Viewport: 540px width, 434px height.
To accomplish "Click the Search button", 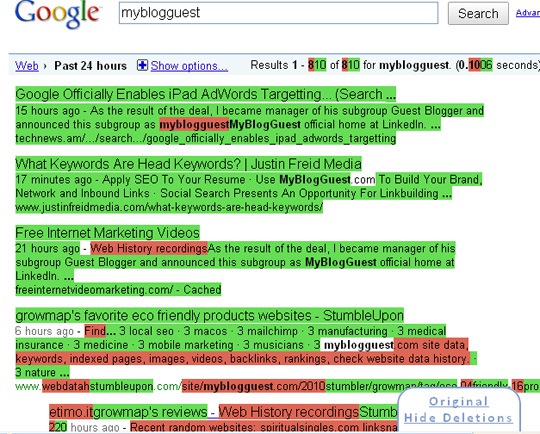I will click(478, 13).
